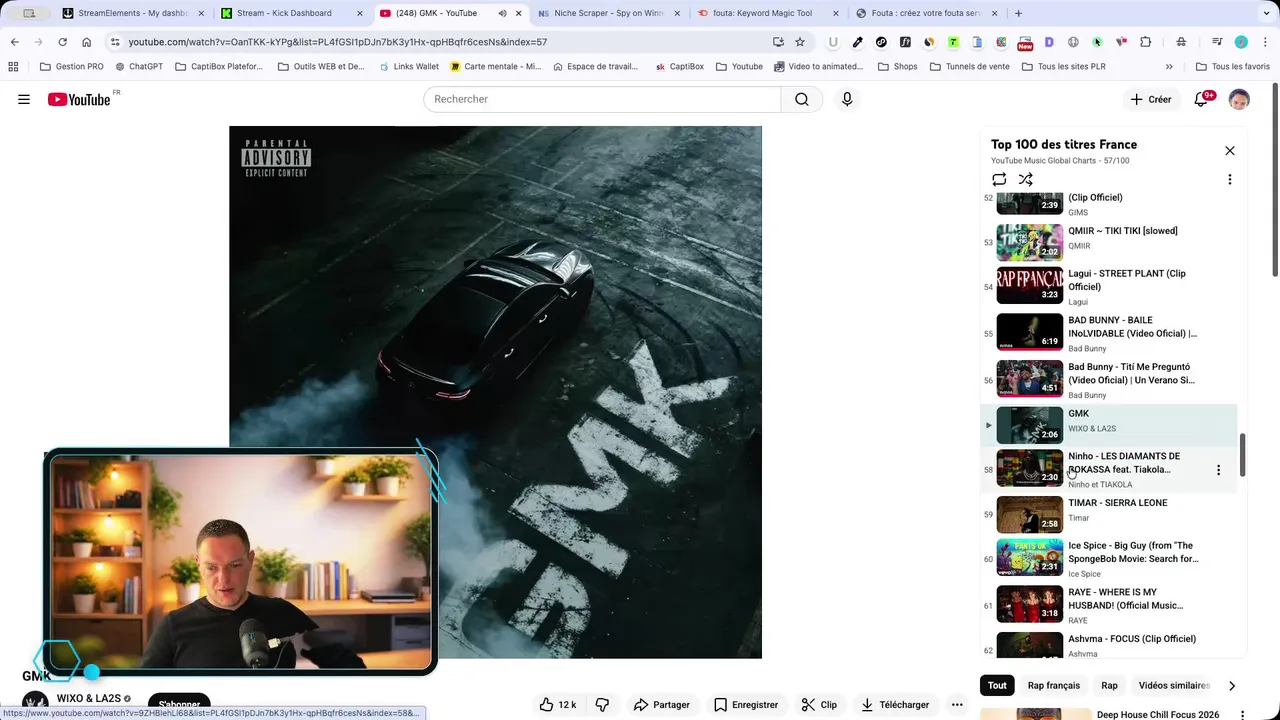Click the playlist panel scrollbar thumb
1280x720 pixels.
(1243, 455)
